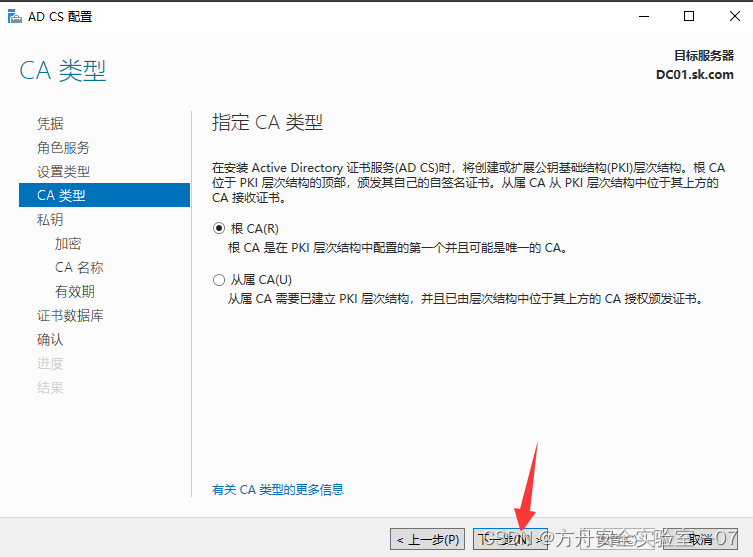This screenshot has width=753, height=557.
Task: Jump to the 私钥 step
Action: pyautogui.click(x=50, y=219)
